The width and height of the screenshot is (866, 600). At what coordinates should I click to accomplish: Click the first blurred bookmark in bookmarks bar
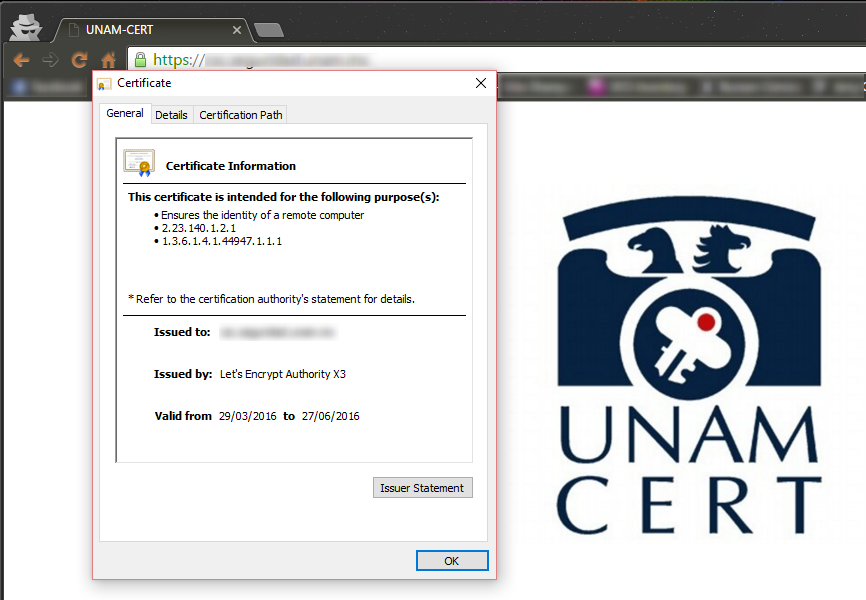pyautogui.click(x=47, y=87)
